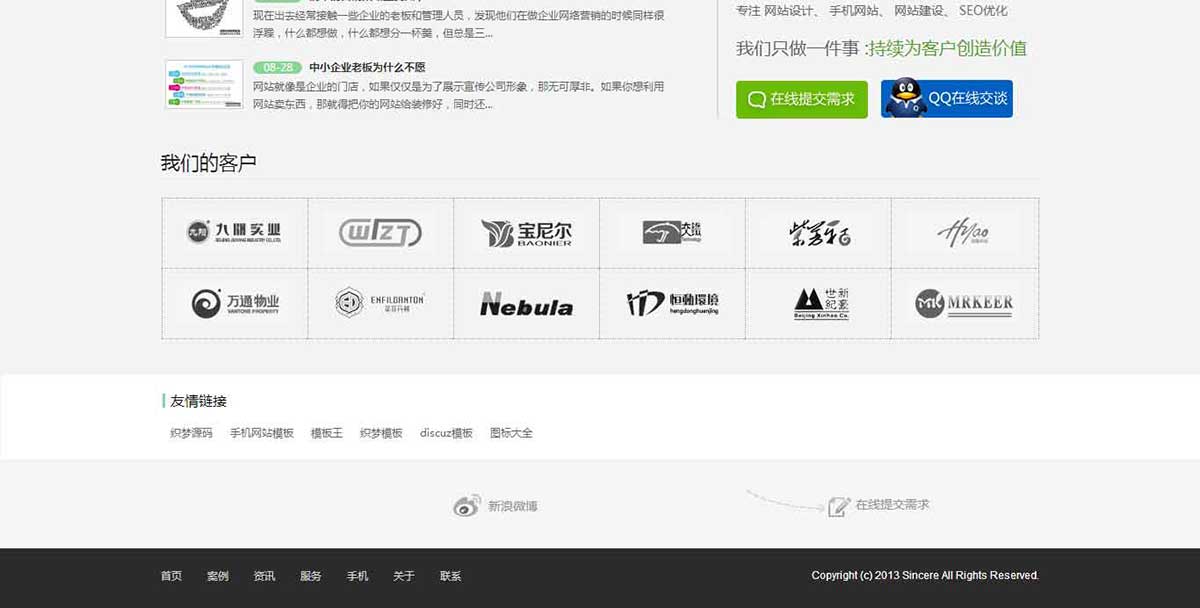1200x608 pixels.
Task: Open 关于 in footer menu
Action: (404, 576)
